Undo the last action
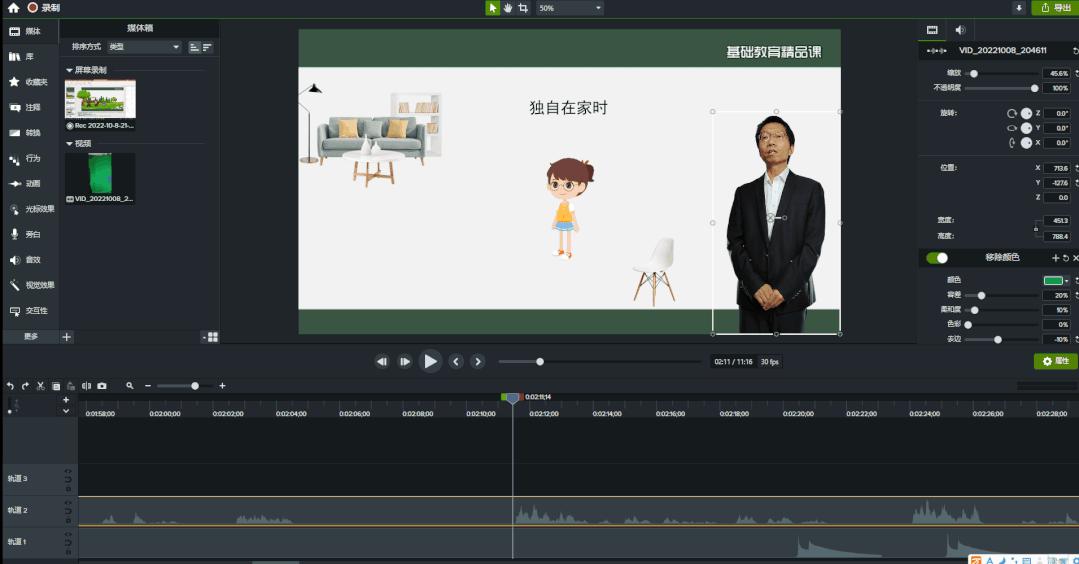Image resolution: width=1079 pixels, height=564 pixels. click(10, 387)
